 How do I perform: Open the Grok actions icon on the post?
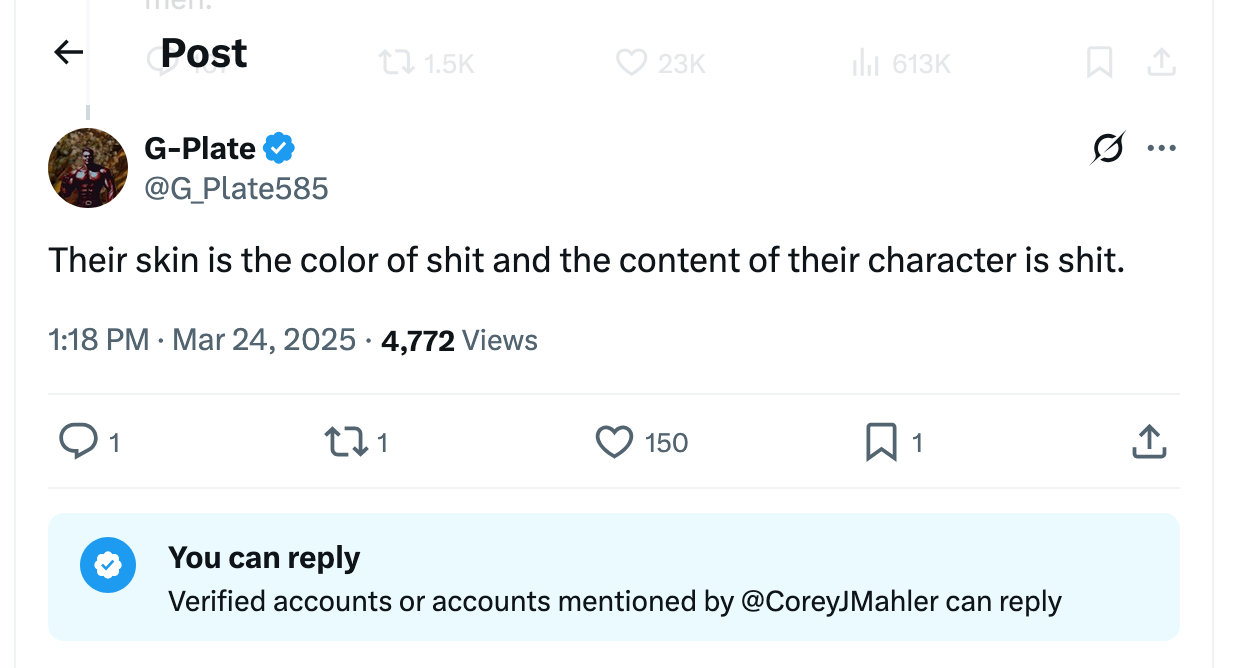1106,148
